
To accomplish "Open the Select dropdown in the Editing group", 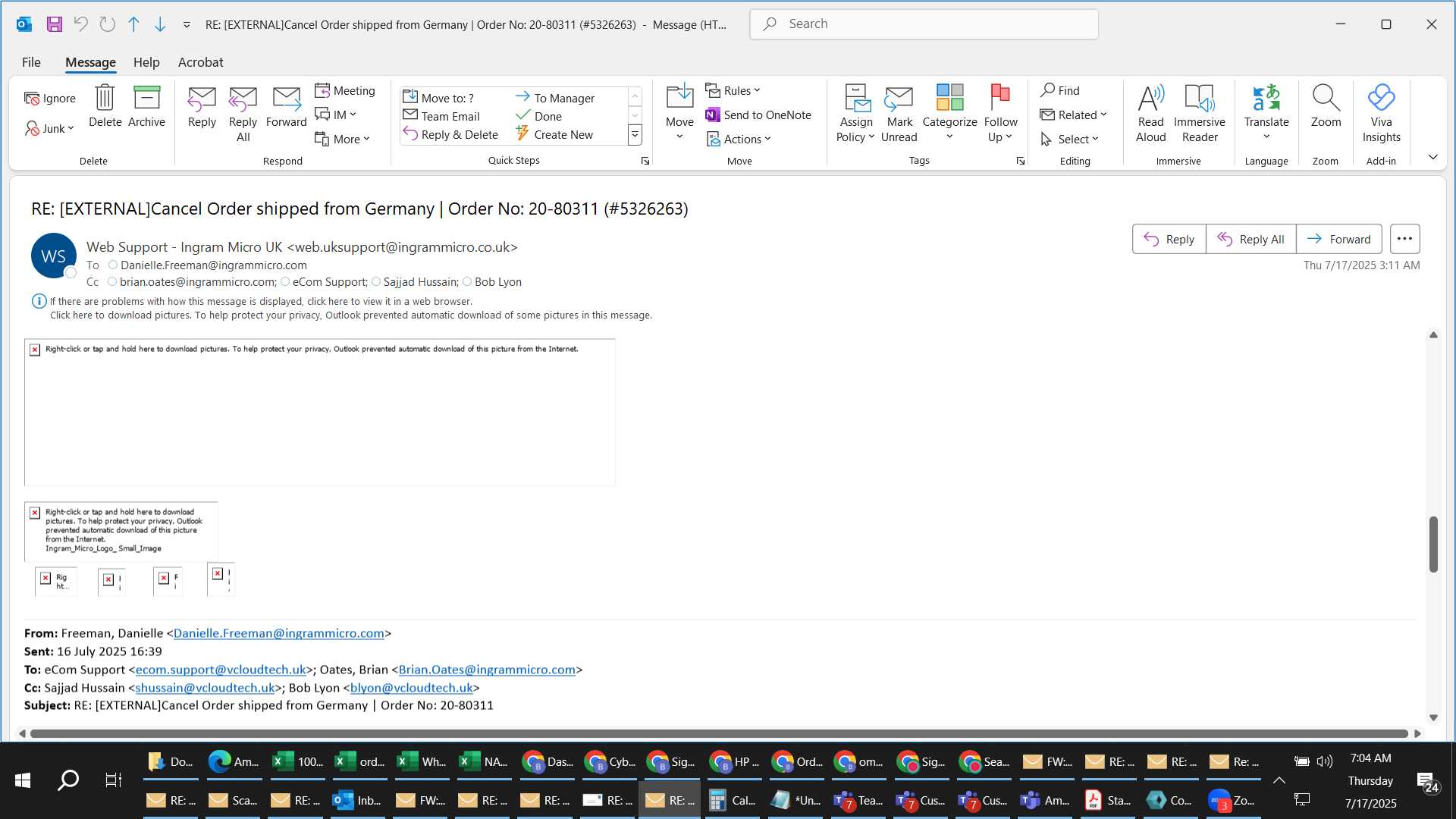I will click(x=1069, y=139).
